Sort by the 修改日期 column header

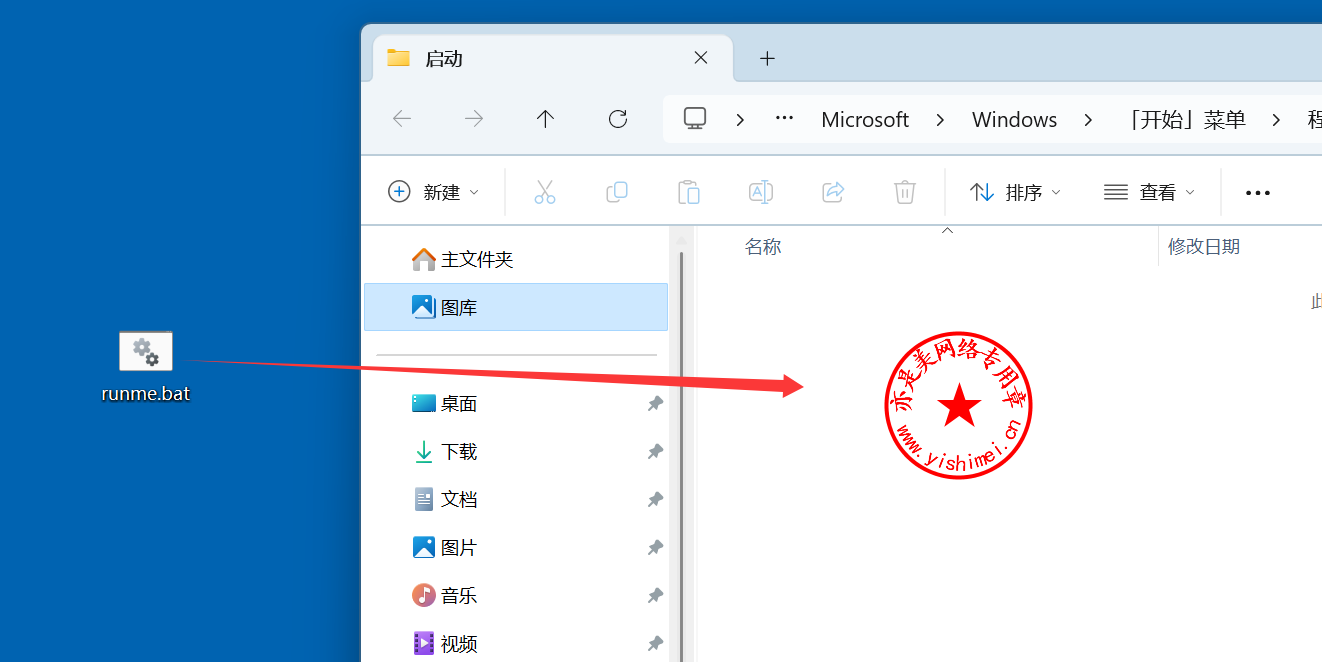1204,246
